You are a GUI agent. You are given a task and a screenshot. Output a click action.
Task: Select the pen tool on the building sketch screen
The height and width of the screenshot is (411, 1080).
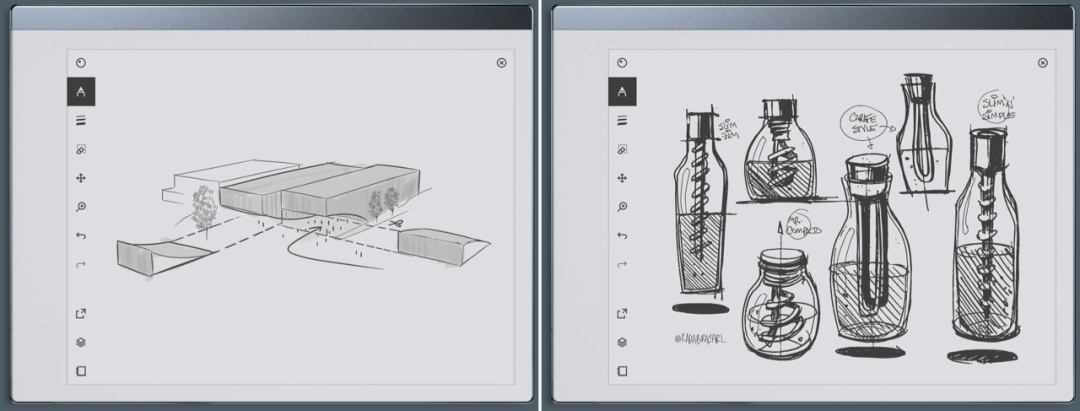coord(81,92)
